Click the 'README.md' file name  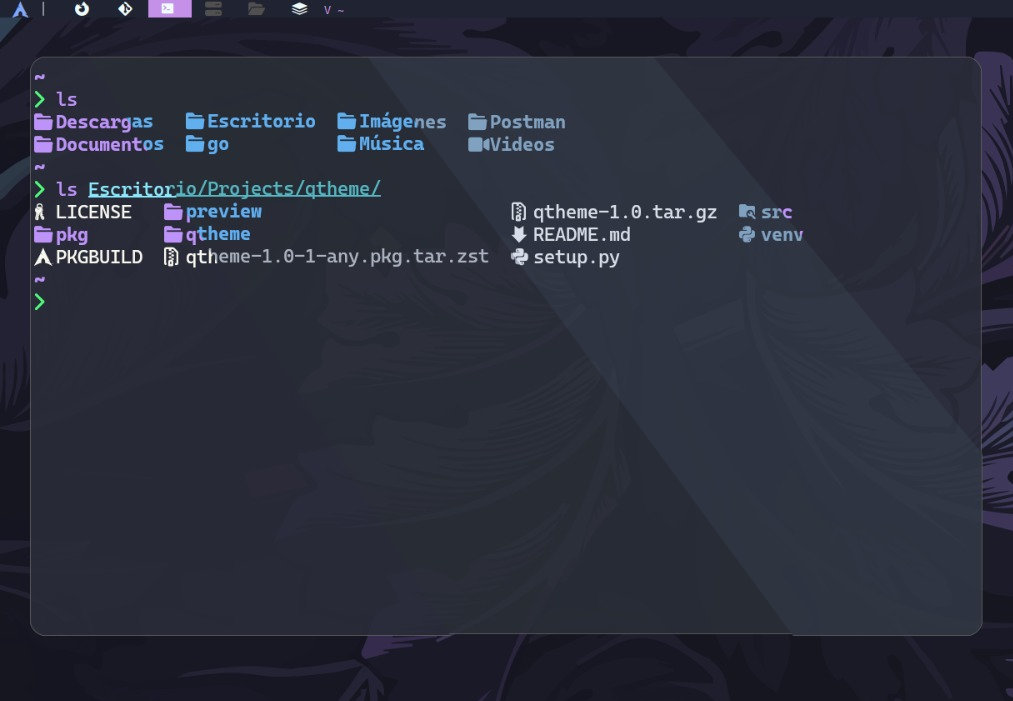tap(582, 235)
